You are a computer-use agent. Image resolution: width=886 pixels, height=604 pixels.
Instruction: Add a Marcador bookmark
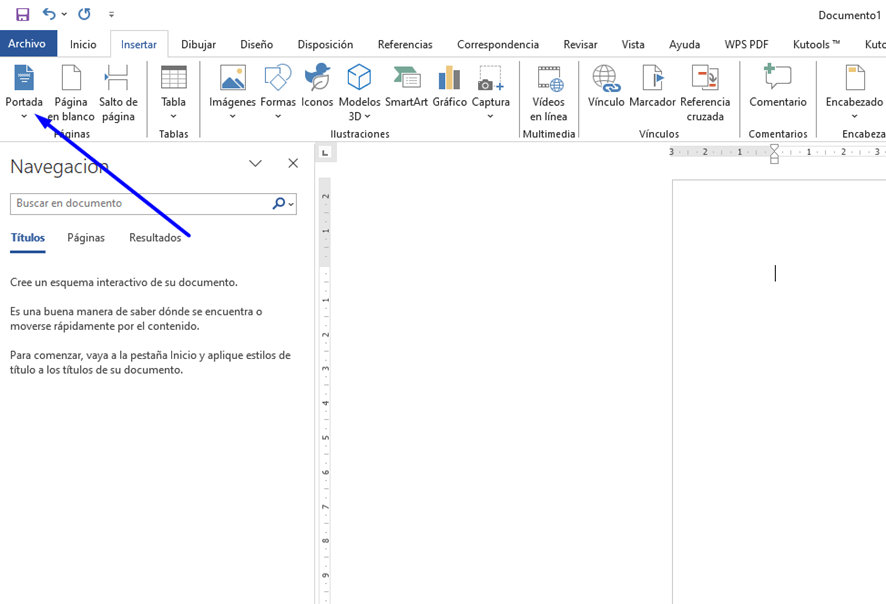click(652, 86)
